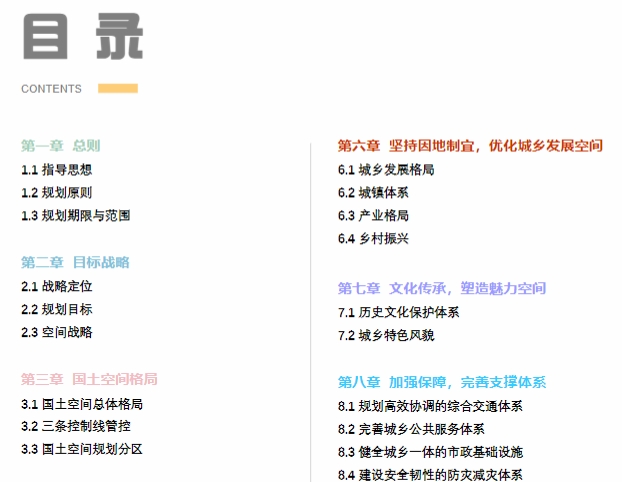The height and width of the screenshot is (482, 622).
Task: Select entry 2.2 规划目标
Action: pos(57,309)
